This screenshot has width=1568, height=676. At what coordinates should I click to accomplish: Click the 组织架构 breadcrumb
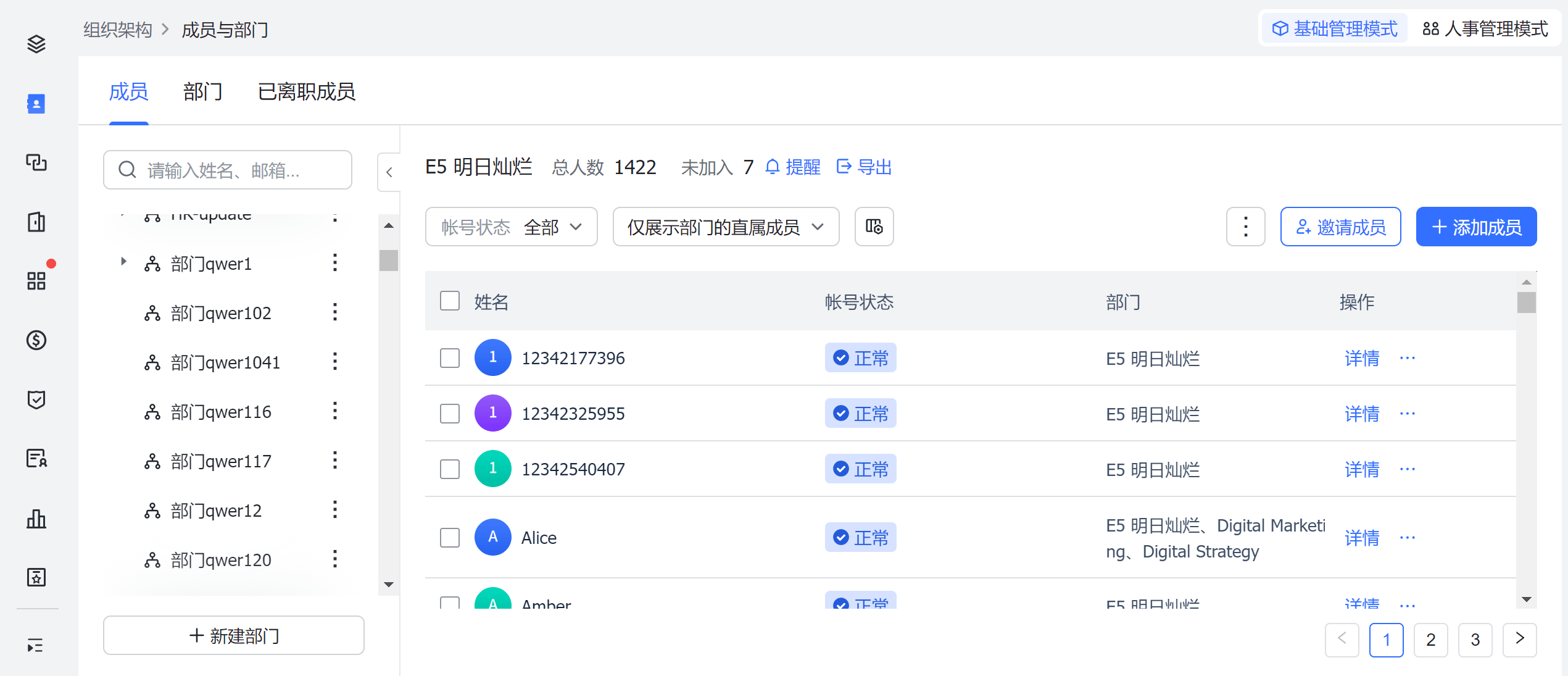pos(118,30)
